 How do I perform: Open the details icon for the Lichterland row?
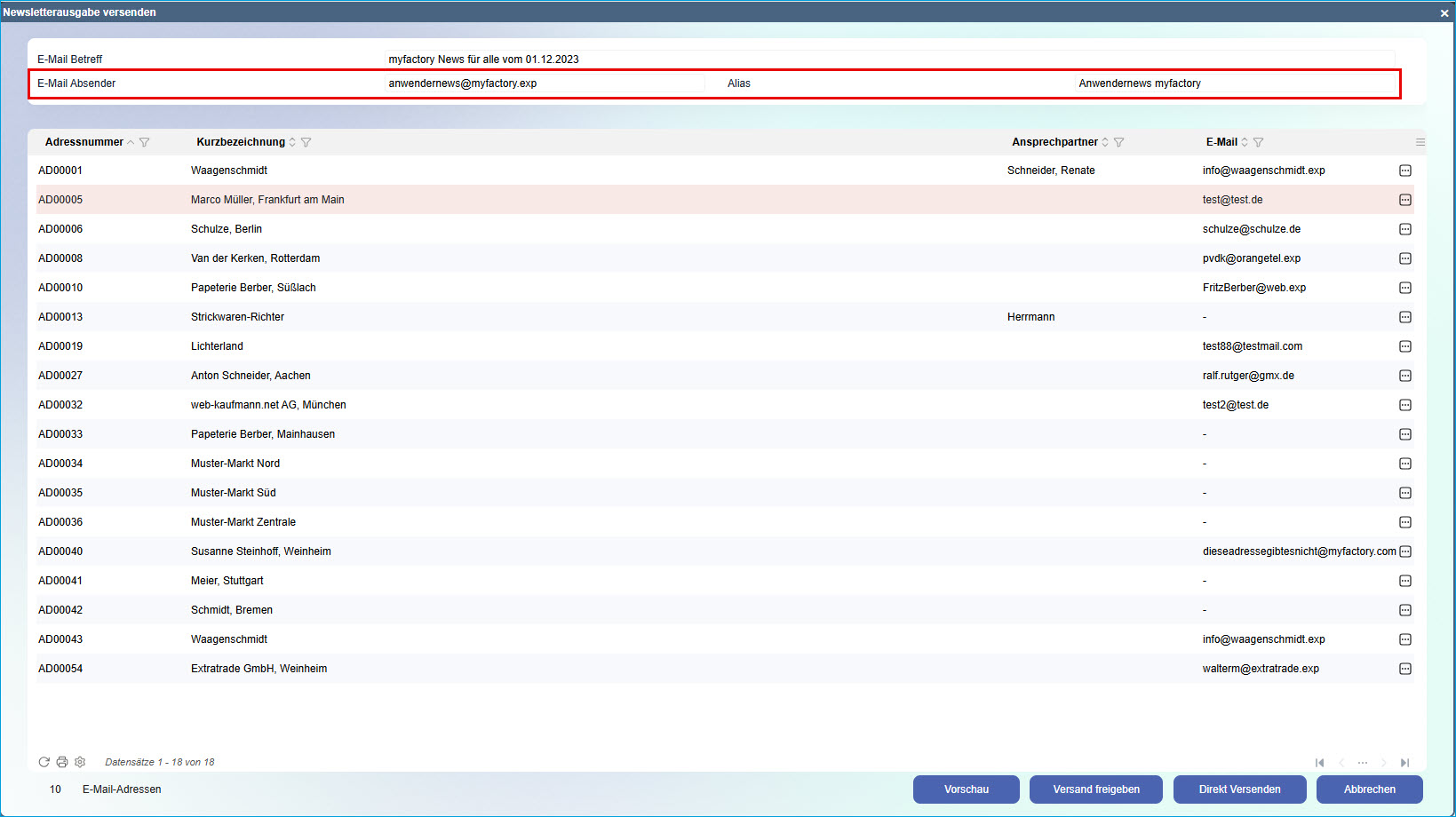pyautogui.click(x=1405, y=346)
